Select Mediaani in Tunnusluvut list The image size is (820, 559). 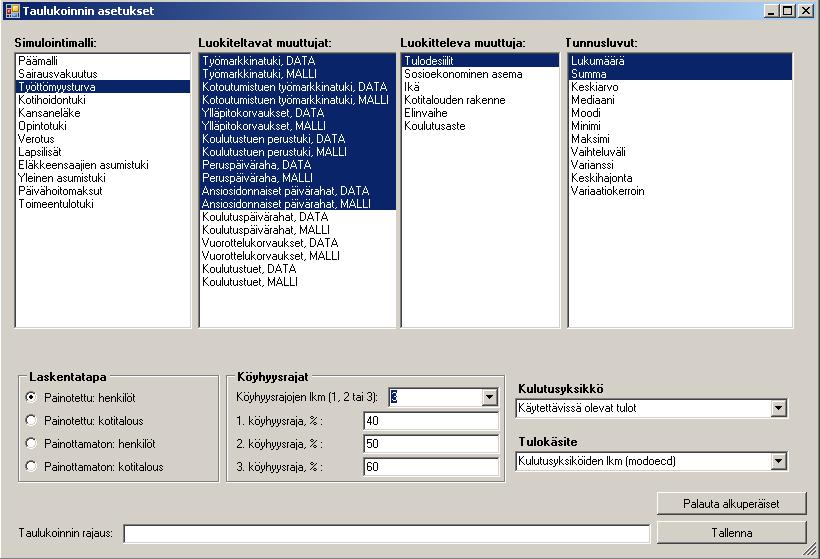pyautogui.click(x=680, y=100)
